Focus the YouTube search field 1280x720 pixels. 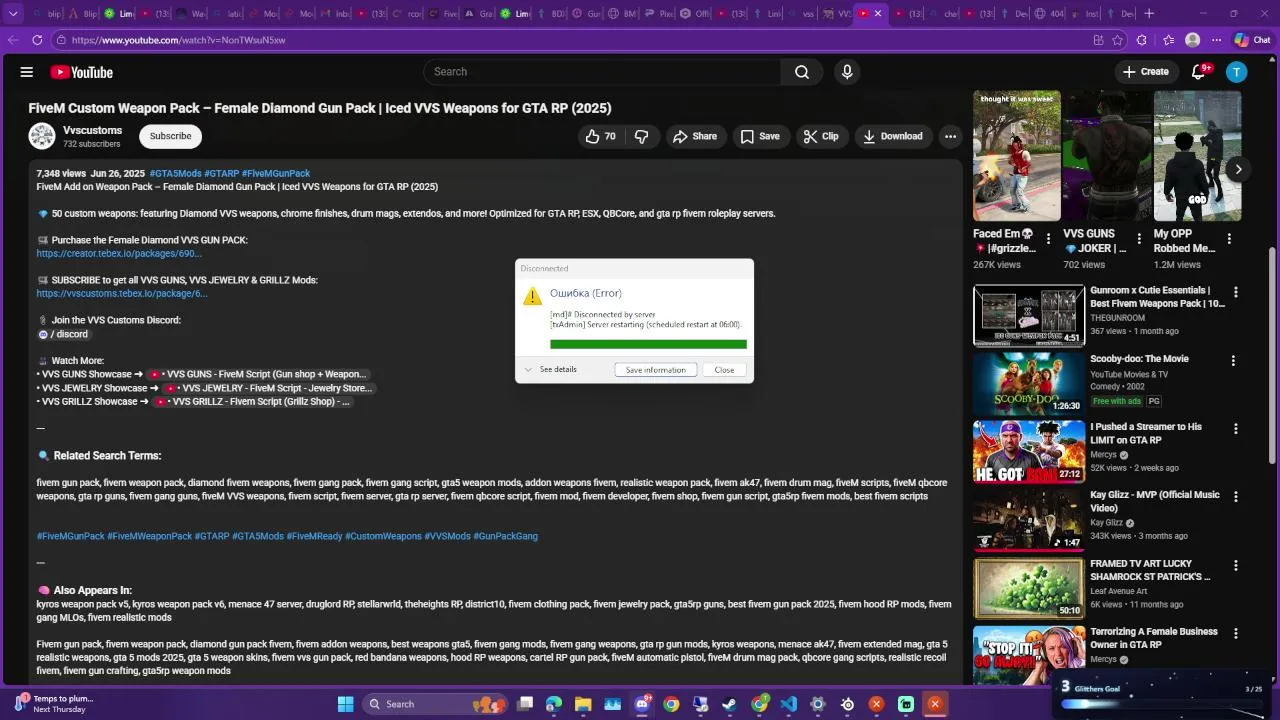tap(602, 72)
